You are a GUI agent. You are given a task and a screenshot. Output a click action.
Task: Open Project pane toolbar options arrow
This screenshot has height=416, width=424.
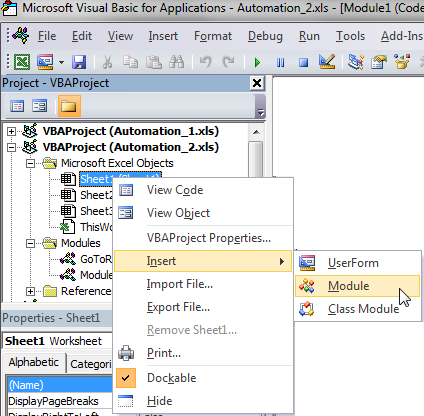pyautogui.click(x=261, y=113)
